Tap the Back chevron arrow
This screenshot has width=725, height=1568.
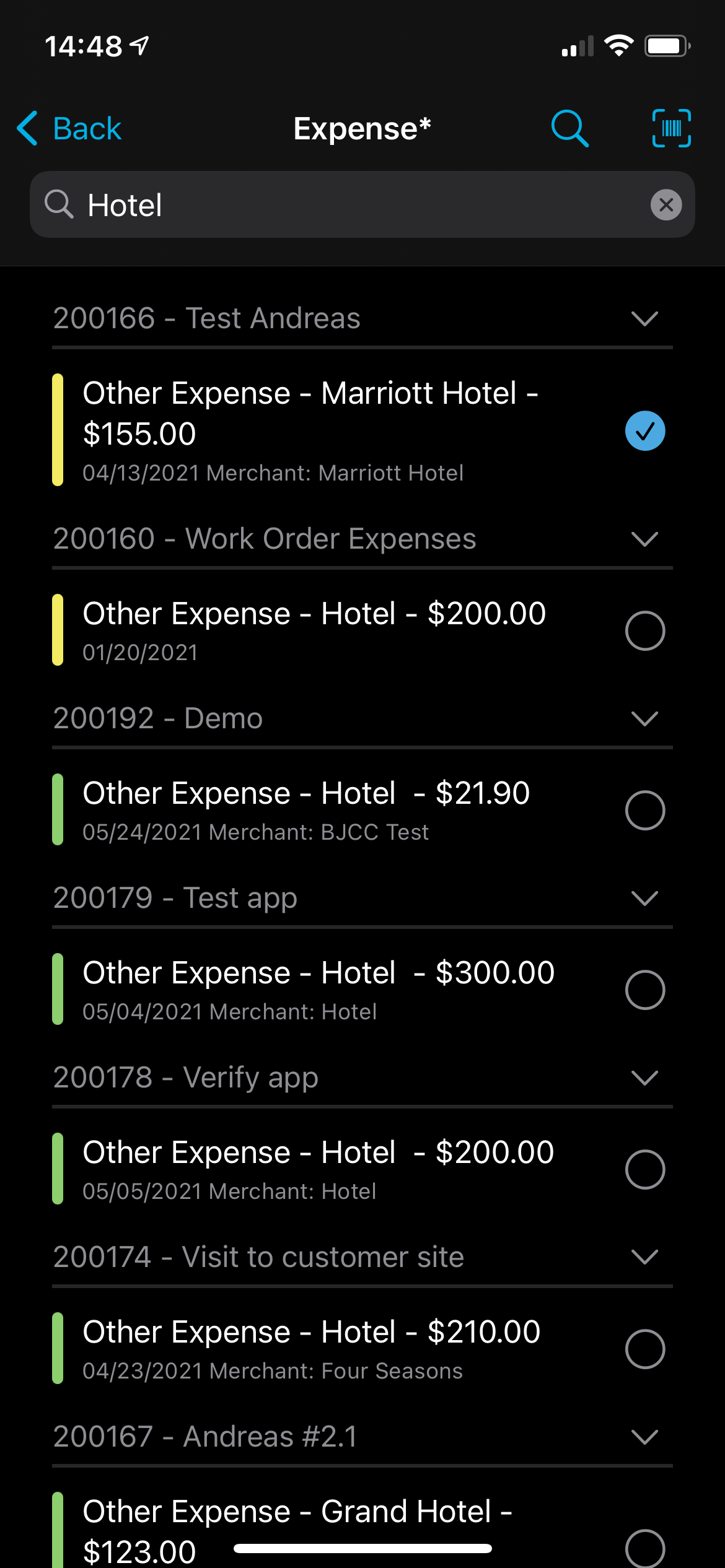(28, 128)
